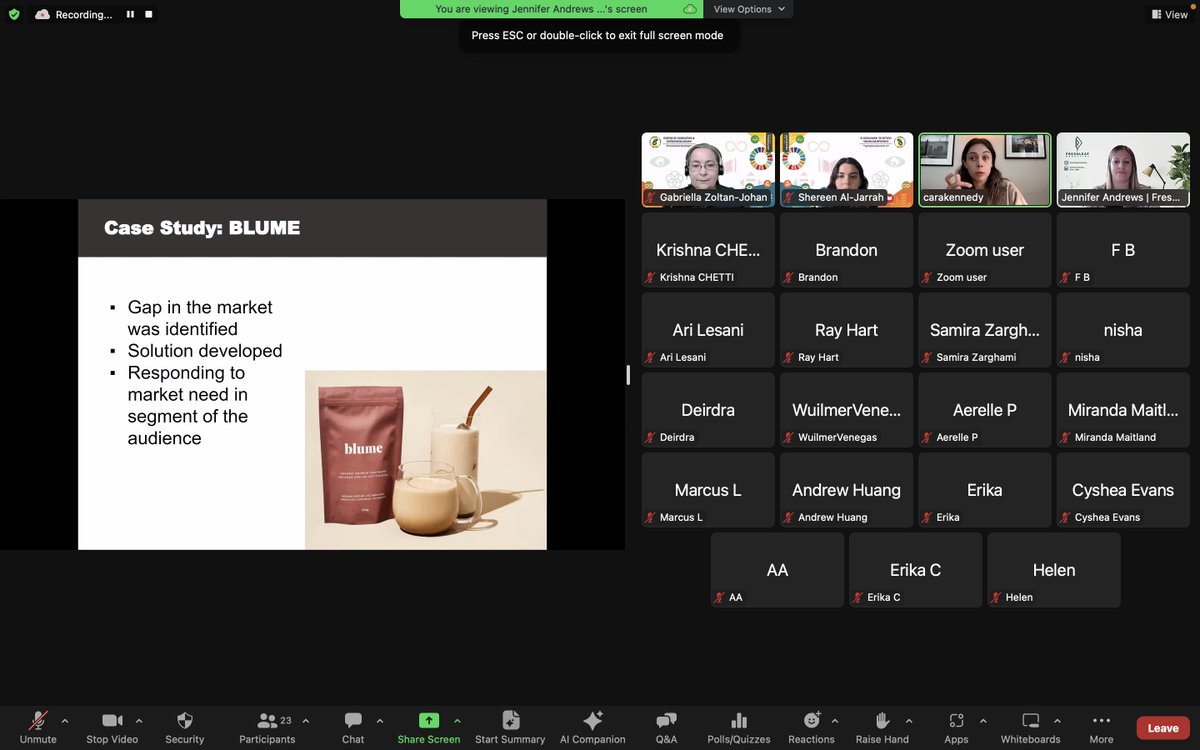This screenshot has width=1200, height=750.
Task: Select nisha participant tile
Action: tap(1123, 330)
